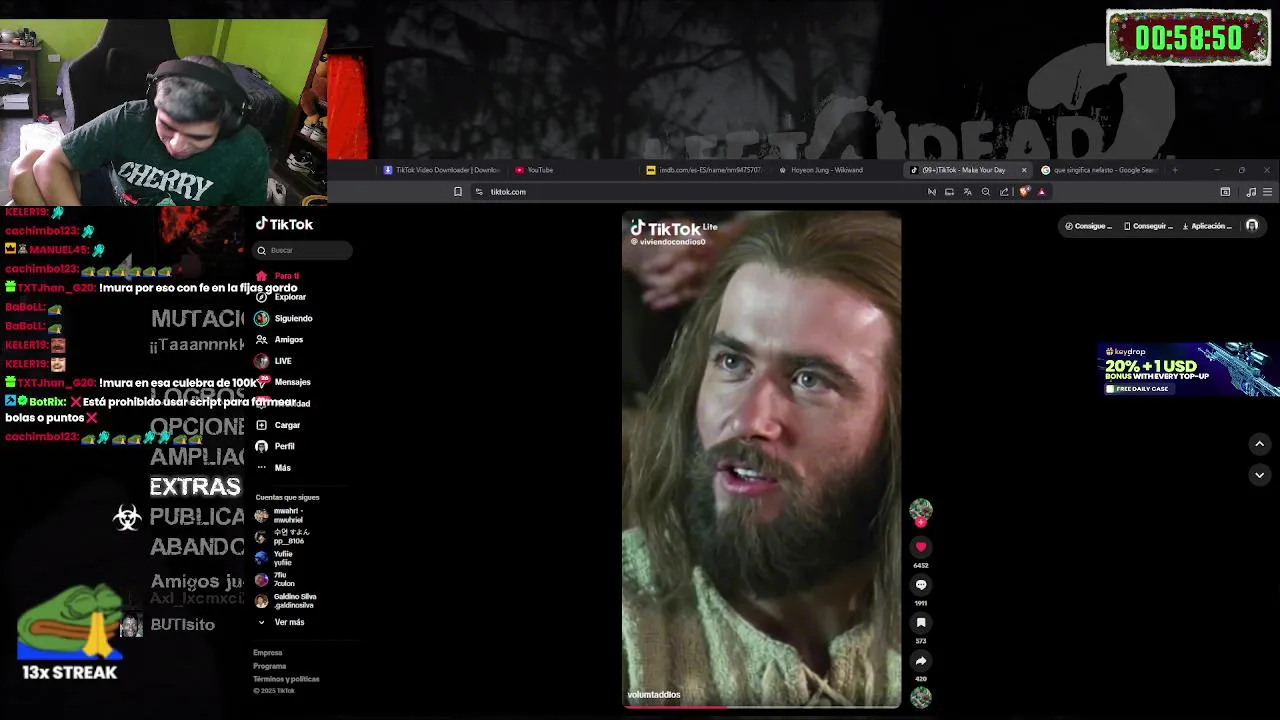
Task: Click the volumtaddlos username on the video
Action: pos(654,694)
